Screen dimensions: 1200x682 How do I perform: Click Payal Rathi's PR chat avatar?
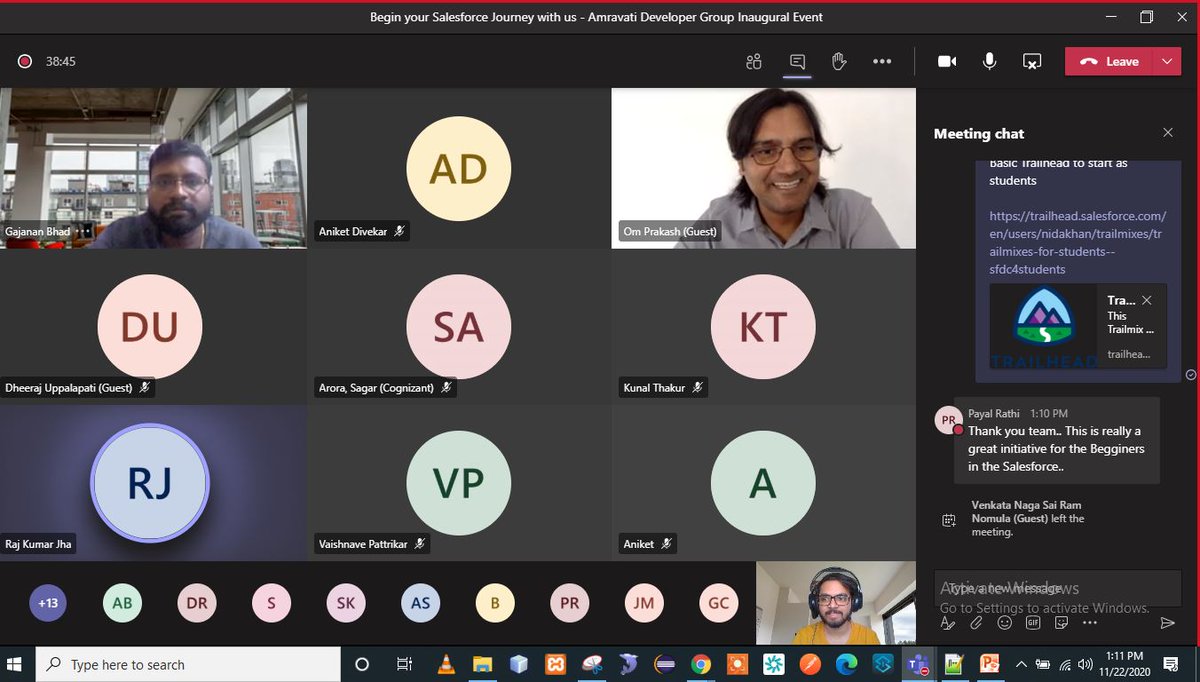tap(948, 420)
